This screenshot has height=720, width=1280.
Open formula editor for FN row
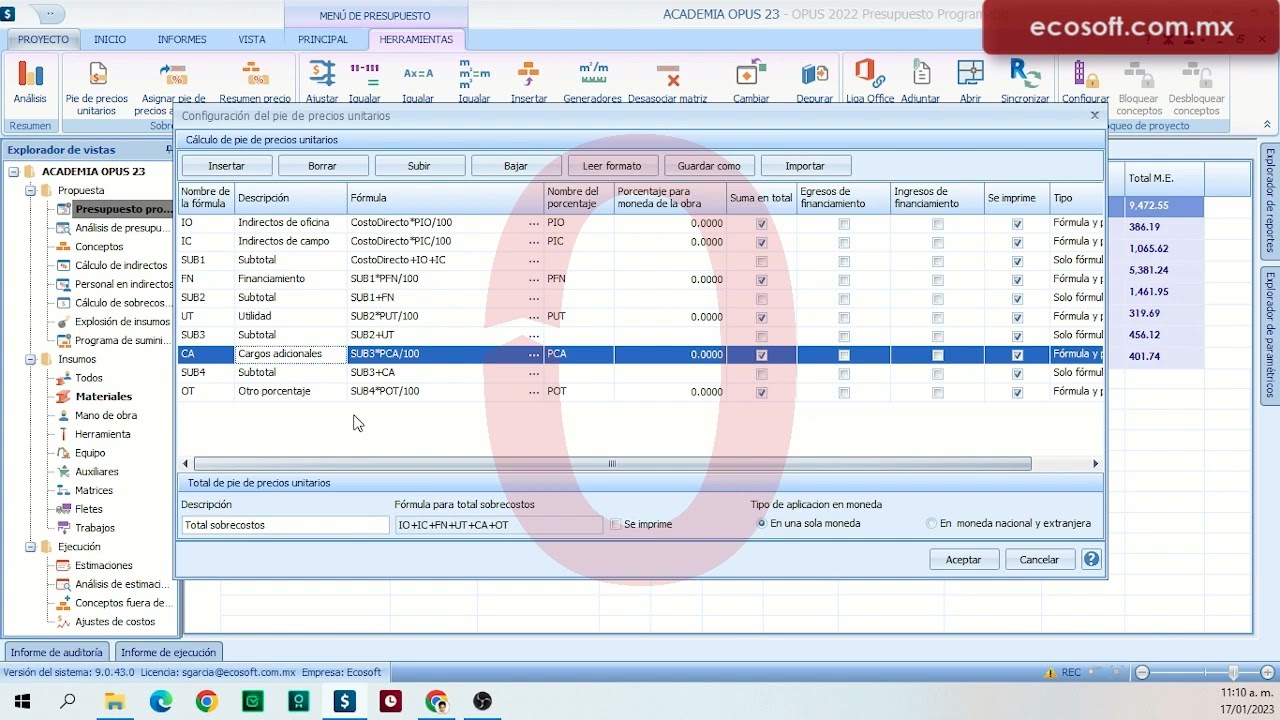point(534,280)
